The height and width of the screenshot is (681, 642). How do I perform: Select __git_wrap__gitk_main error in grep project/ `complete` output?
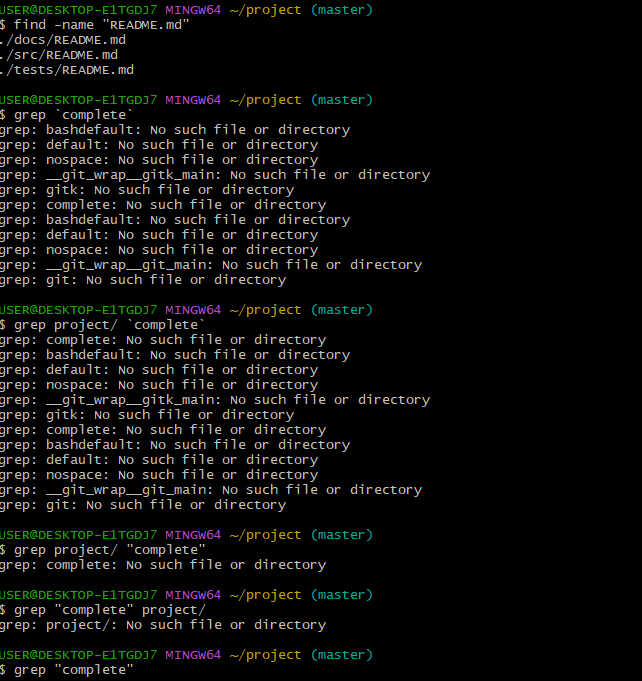pos(215,400)
